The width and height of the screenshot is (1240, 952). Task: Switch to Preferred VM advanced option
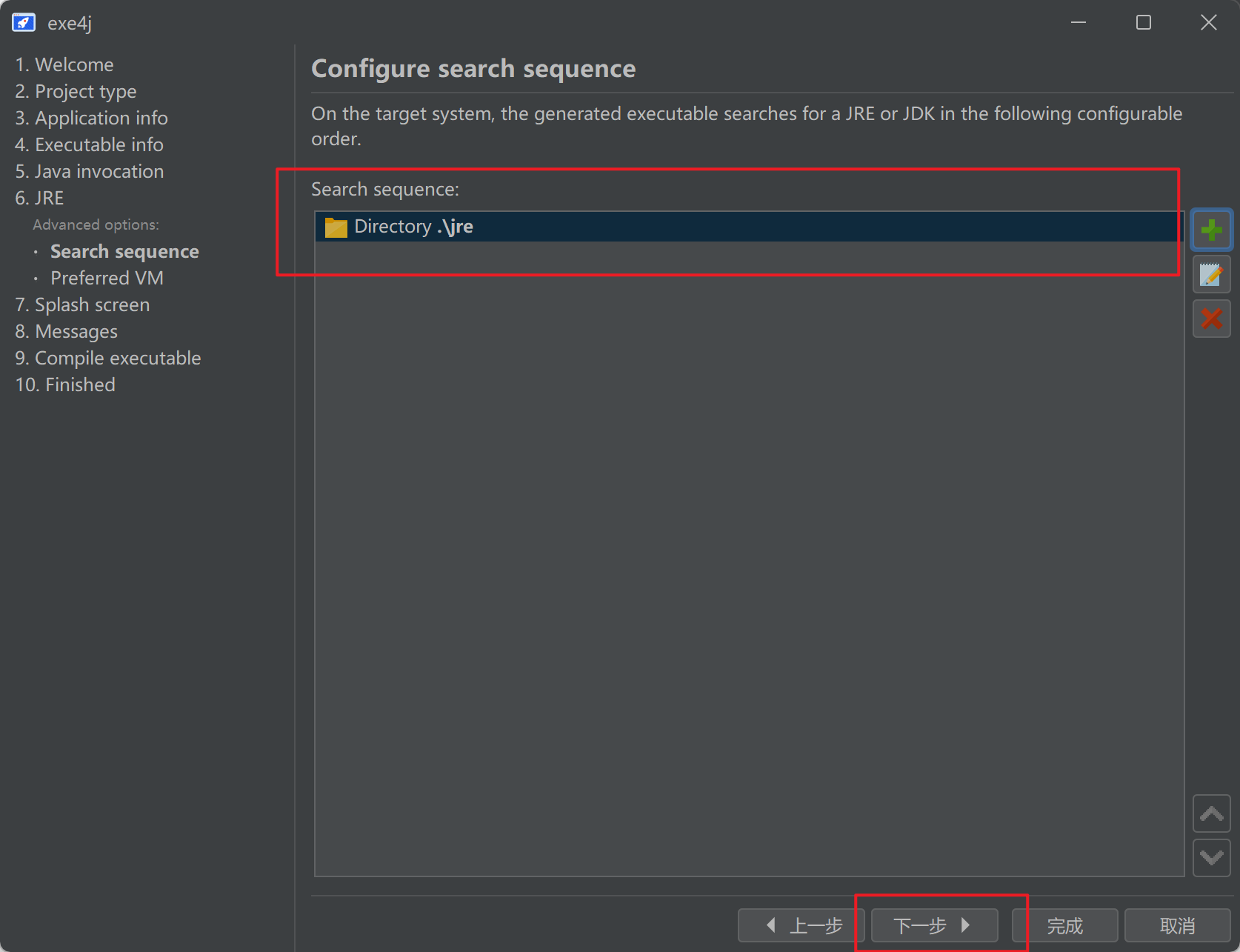107,279
